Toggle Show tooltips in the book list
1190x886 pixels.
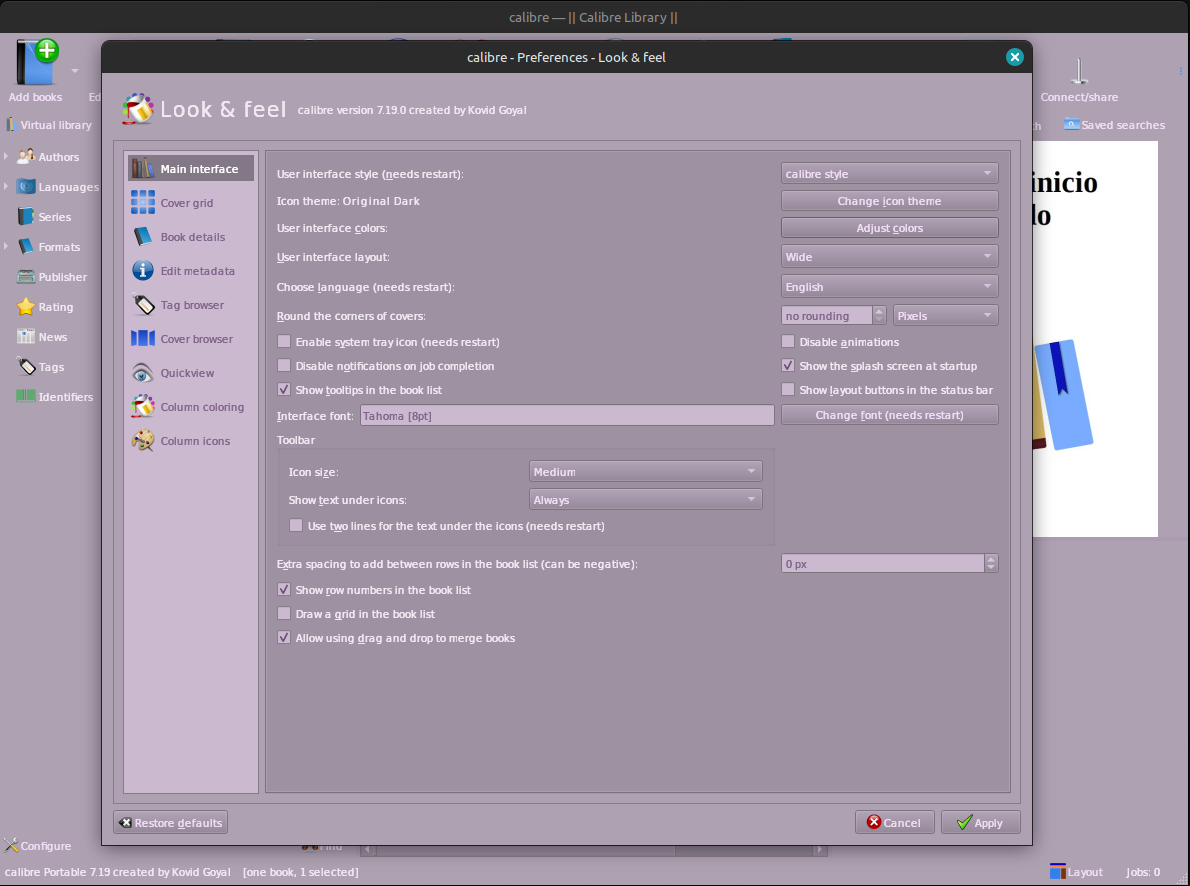click(284, 389)
